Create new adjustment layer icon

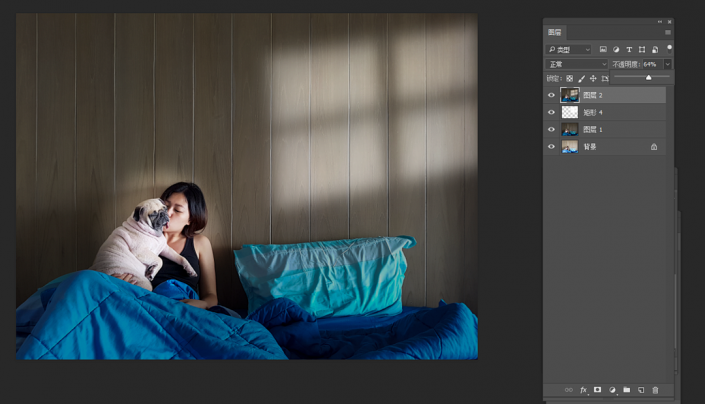click(612, 390)
